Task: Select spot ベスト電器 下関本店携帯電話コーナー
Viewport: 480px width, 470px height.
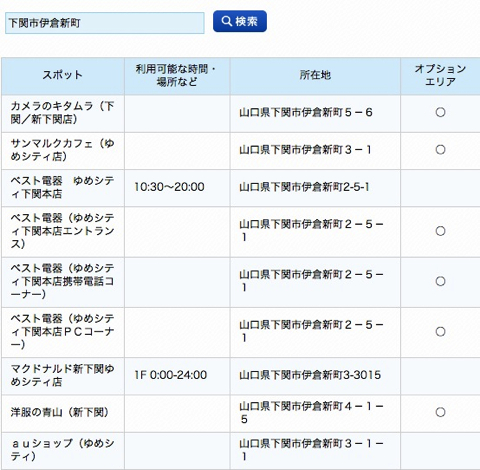Action: coord(62,281)
